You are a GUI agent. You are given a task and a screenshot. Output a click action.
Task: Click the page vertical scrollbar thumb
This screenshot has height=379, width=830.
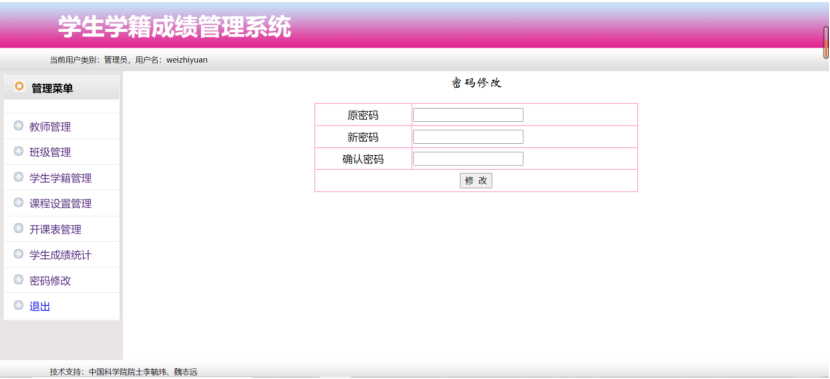(x=825, y=42)
